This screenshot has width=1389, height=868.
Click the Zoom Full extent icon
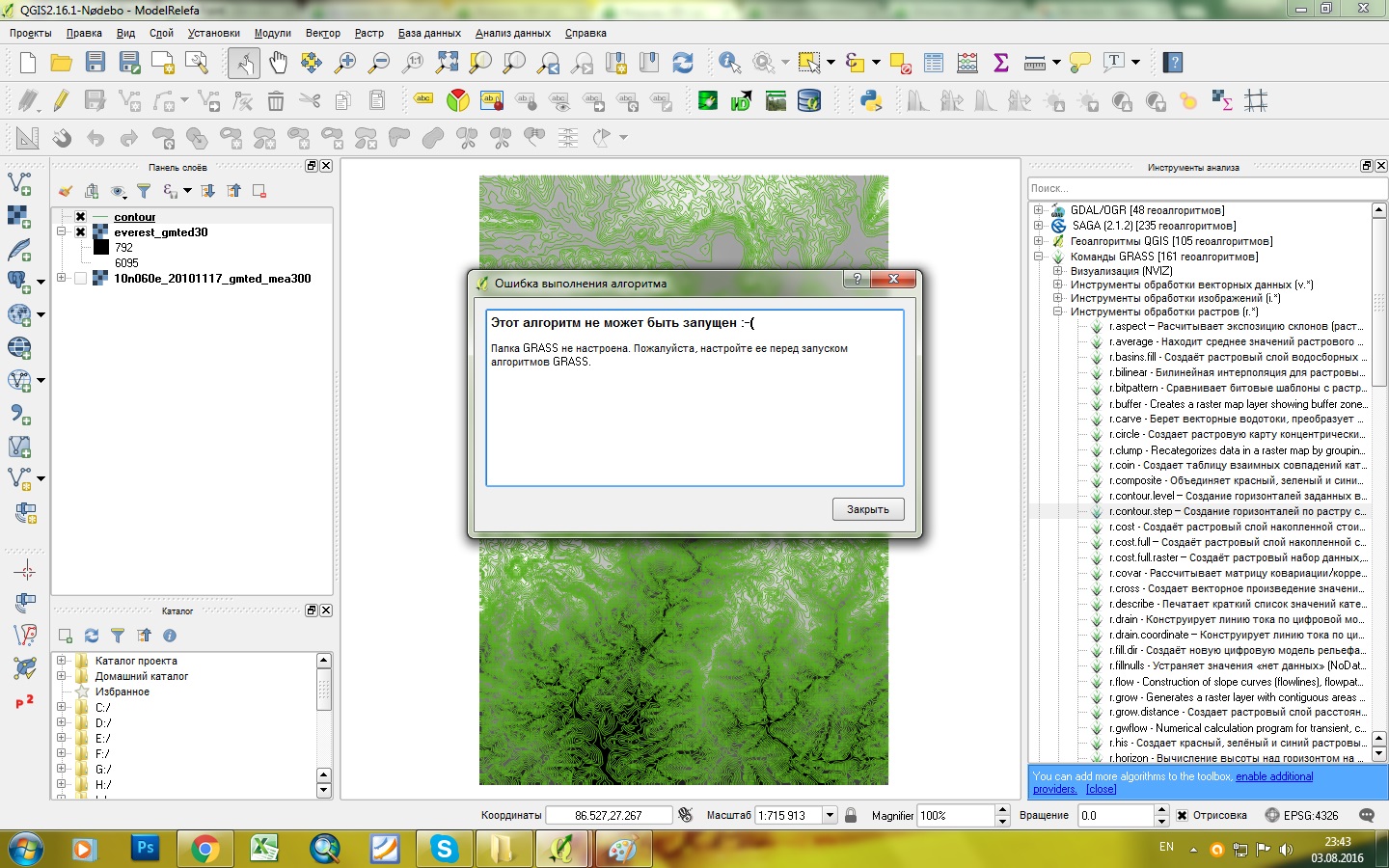(447, 63)
